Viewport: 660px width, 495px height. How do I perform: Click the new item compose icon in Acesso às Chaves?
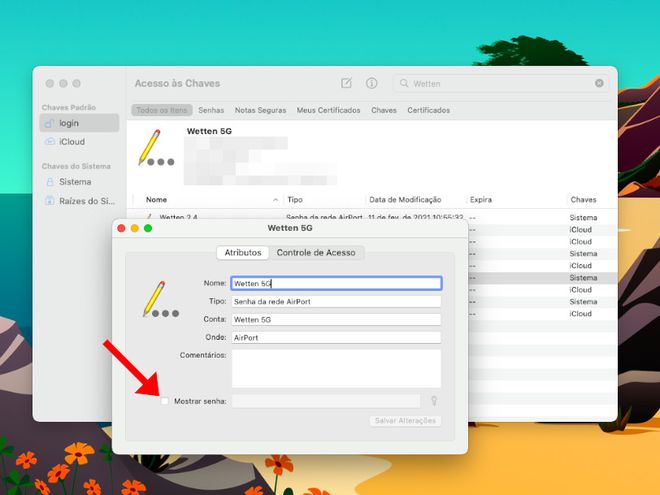click(x=346, y=83)
